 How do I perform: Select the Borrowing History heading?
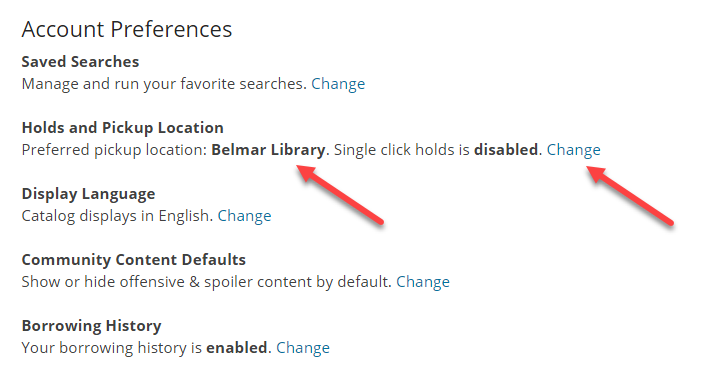click(92, 326)
